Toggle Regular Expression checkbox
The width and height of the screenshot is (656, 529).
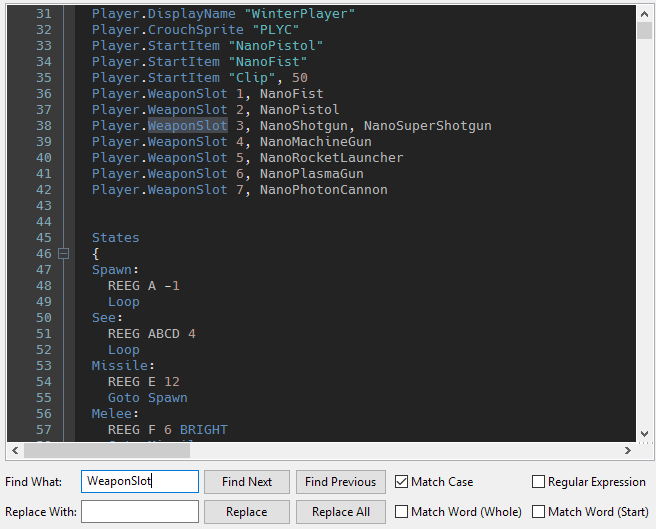tap(539, 482)
